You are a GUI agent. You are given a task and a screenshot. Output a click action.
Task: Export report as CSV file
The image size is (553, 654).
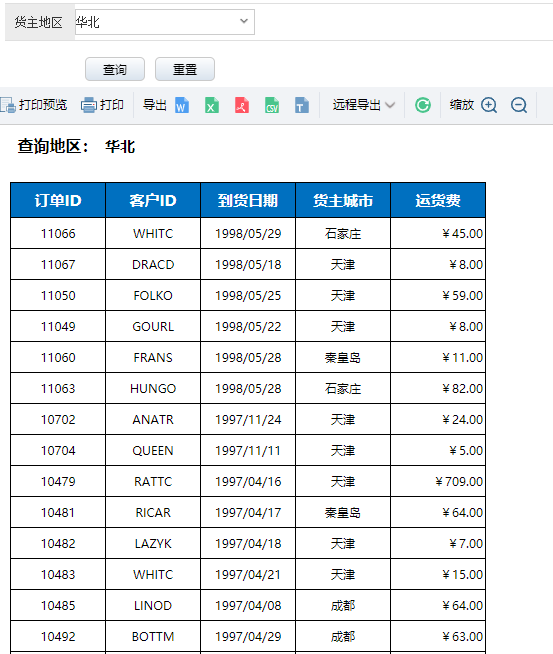(x=272, y=105)
